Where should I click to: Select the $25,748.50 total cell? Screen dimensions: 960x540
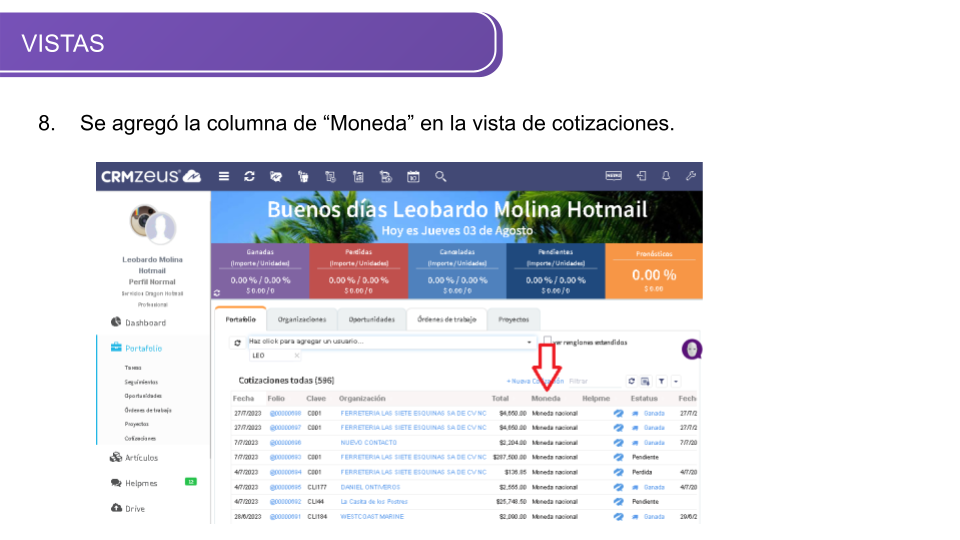pos(511,501)
